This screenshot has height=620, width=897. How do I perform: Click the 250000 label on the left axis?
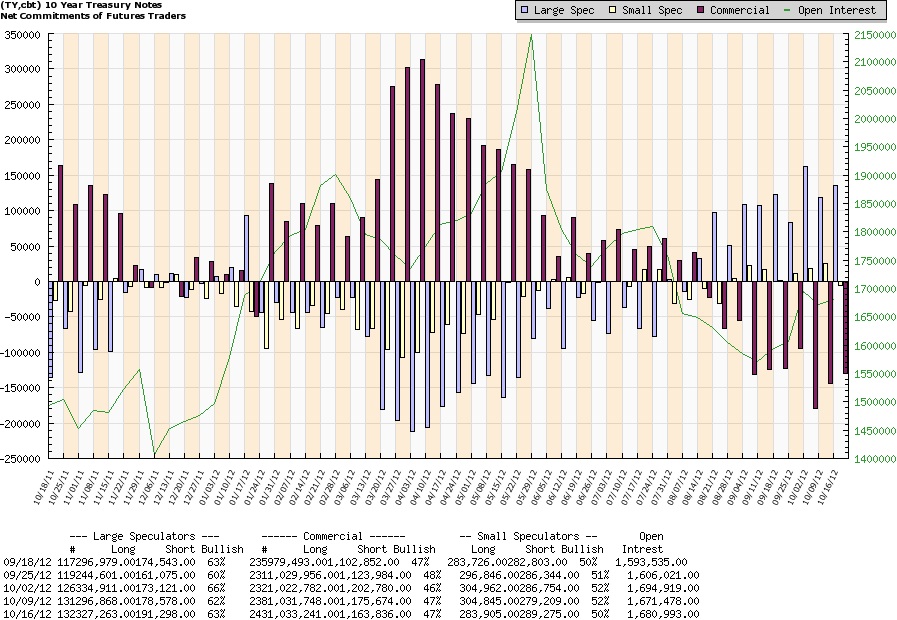coord(22,105)
